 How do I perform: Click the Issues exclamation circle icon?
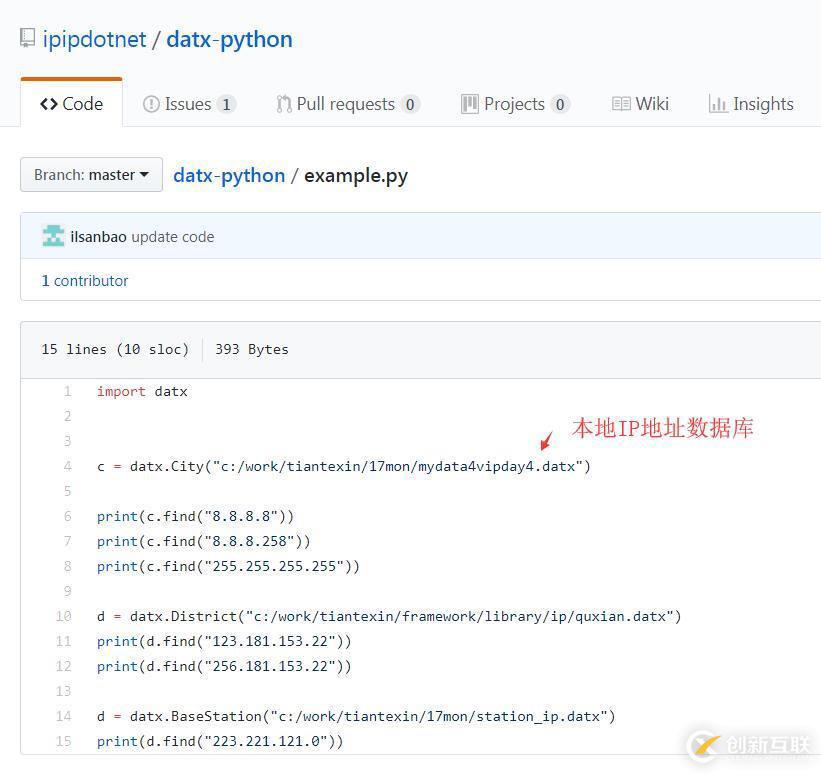[x=151, y=104]
